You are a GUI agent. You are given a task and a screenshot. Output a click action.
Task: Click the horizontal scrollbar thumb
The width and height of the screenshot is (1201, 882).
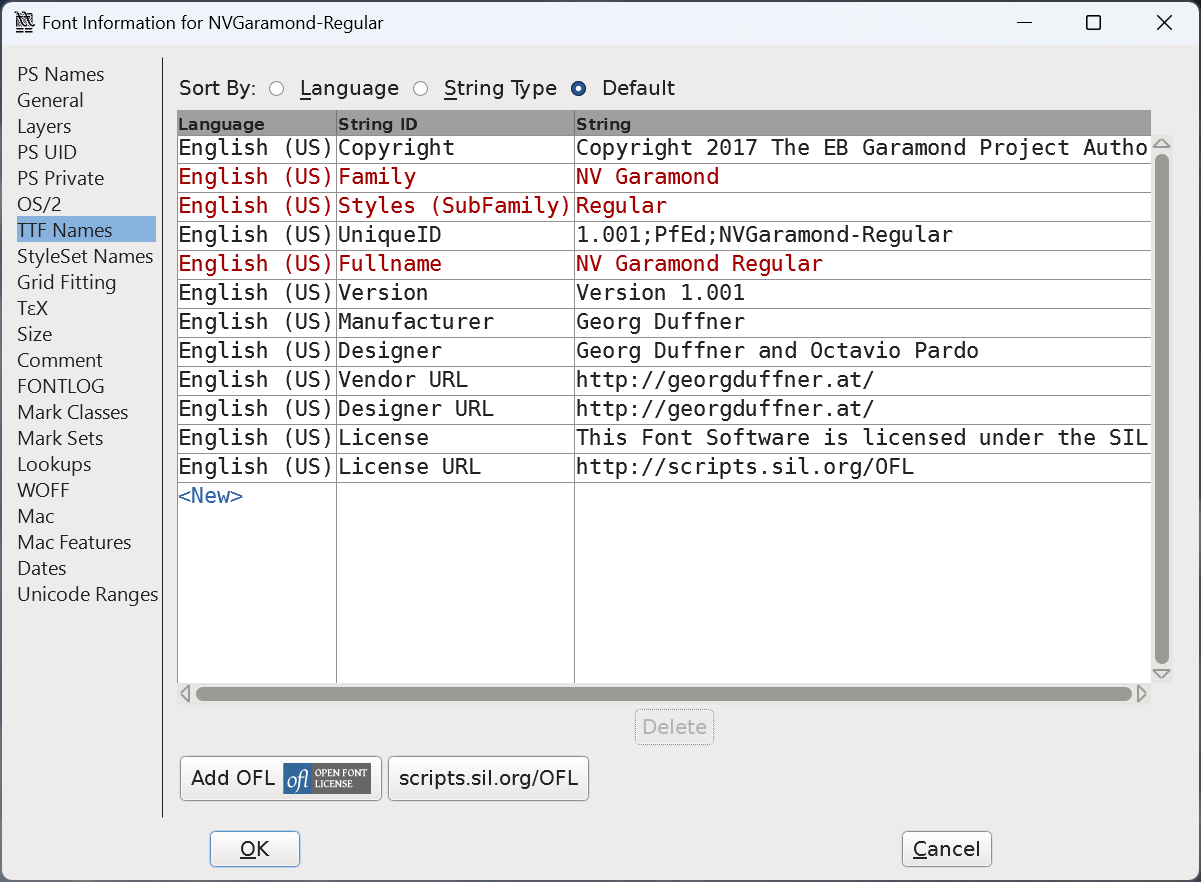pos(664,693)
